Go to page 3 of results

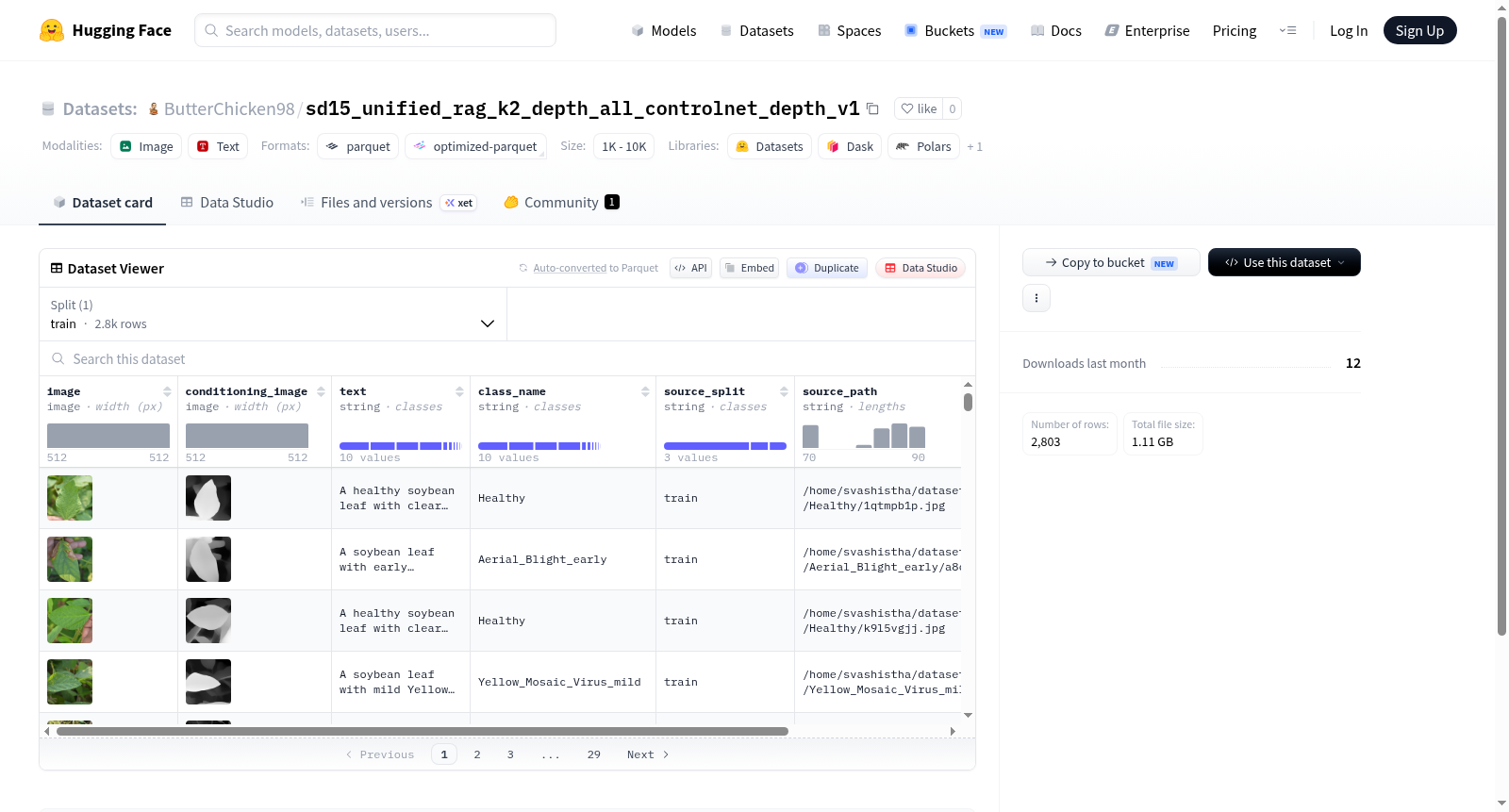point(510,754)
